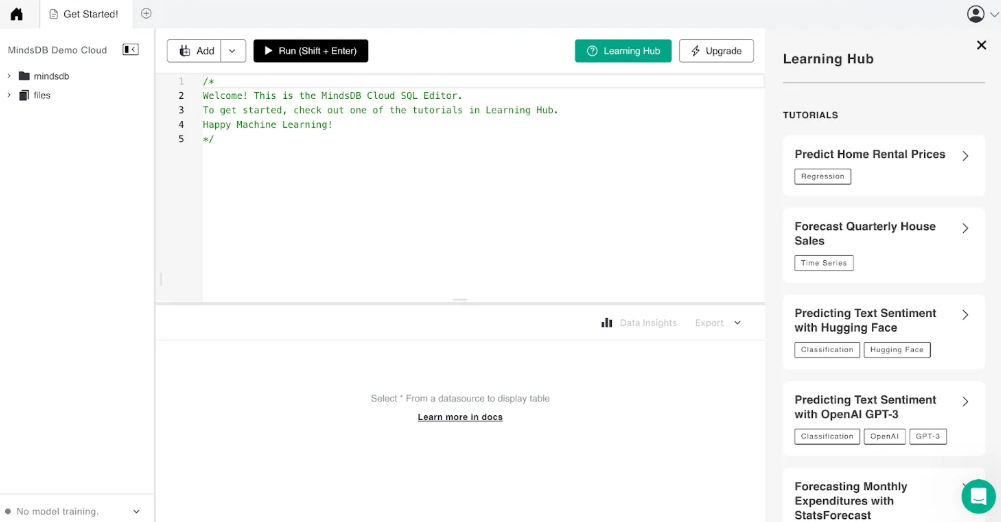Image resolution: width=1001 pixels, height=522 pixels.
Task: Expand chevron for Predict Home Rental Prices
Action: [965, 156]
